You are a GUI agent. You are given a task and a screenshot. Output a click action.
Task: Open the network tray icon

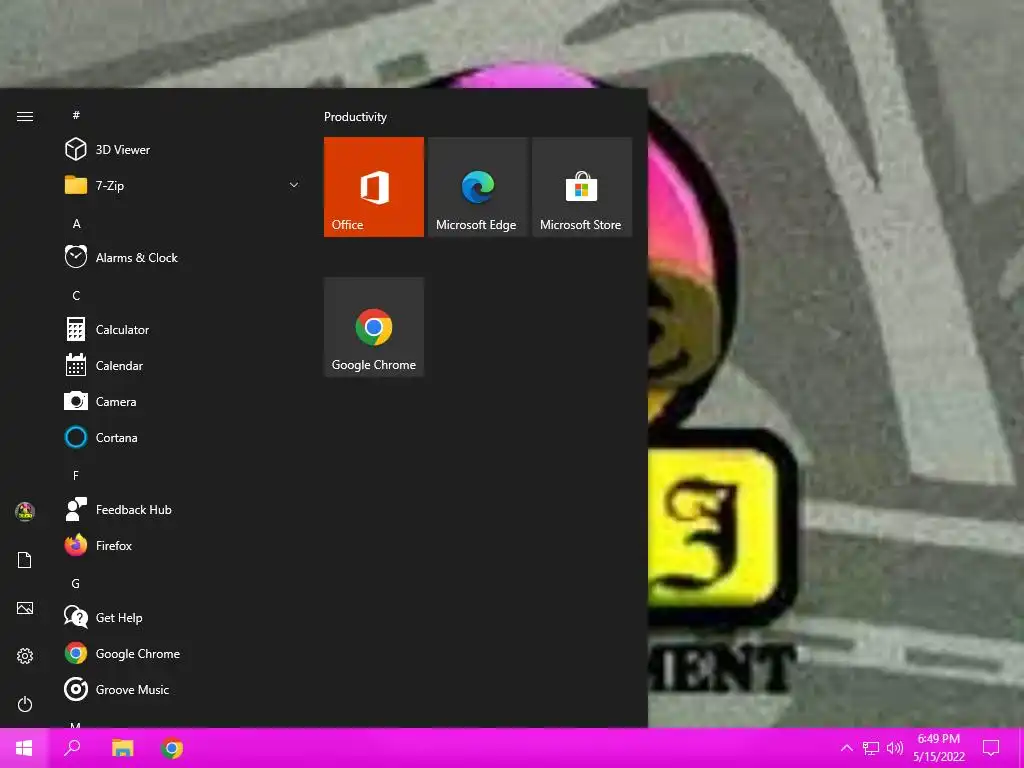click(871, 748)
